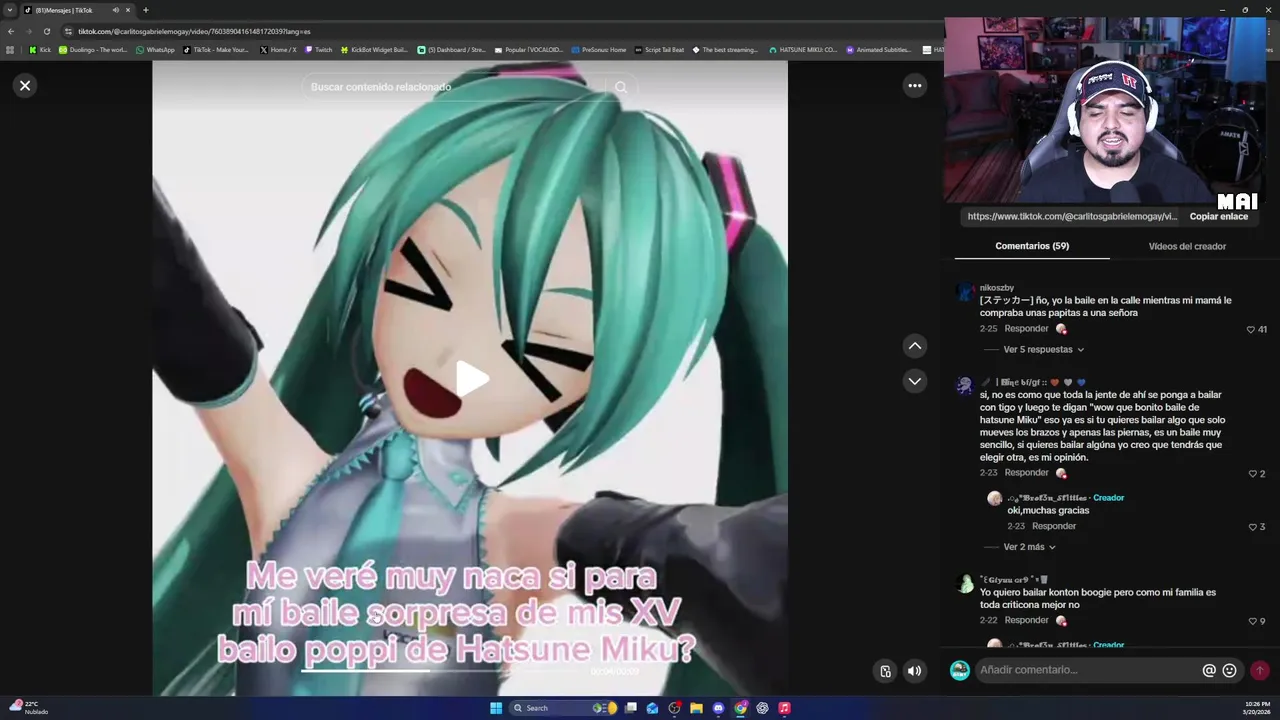Reply to nikoszby's comment via 'Responder'
This screenshot has height=720, width=1280.
(x=1026, y=329)
